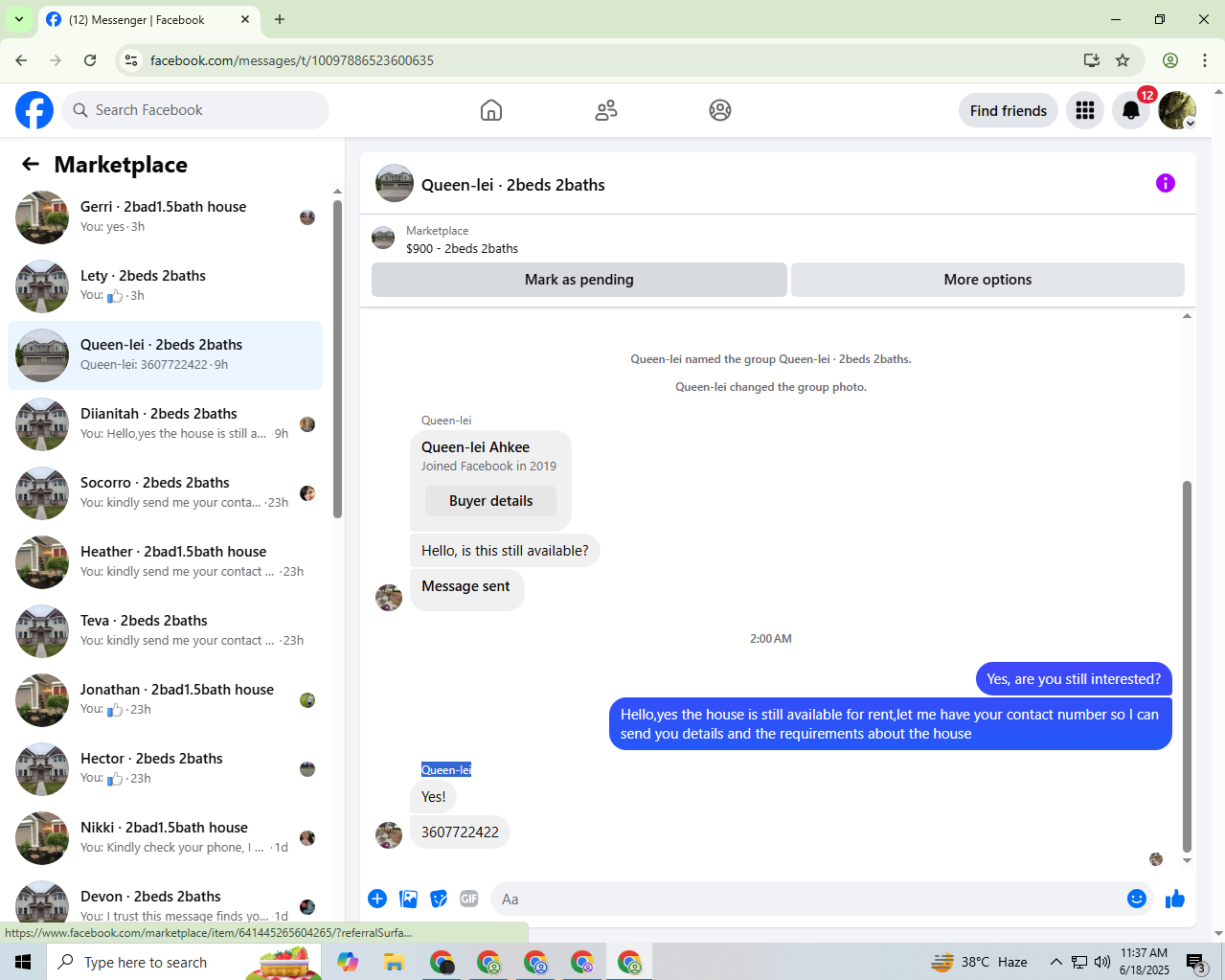View Buyer details for Queen-lei Ahkee
Screen dimensions: 1225x980
coord(490,501)
